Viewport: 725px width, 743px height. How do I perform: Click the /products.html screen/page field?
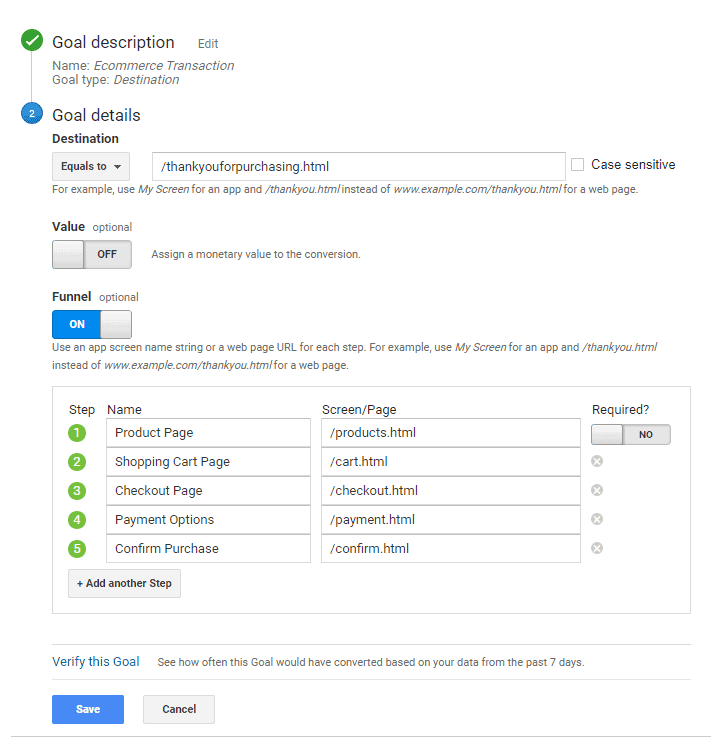point(451,433)
